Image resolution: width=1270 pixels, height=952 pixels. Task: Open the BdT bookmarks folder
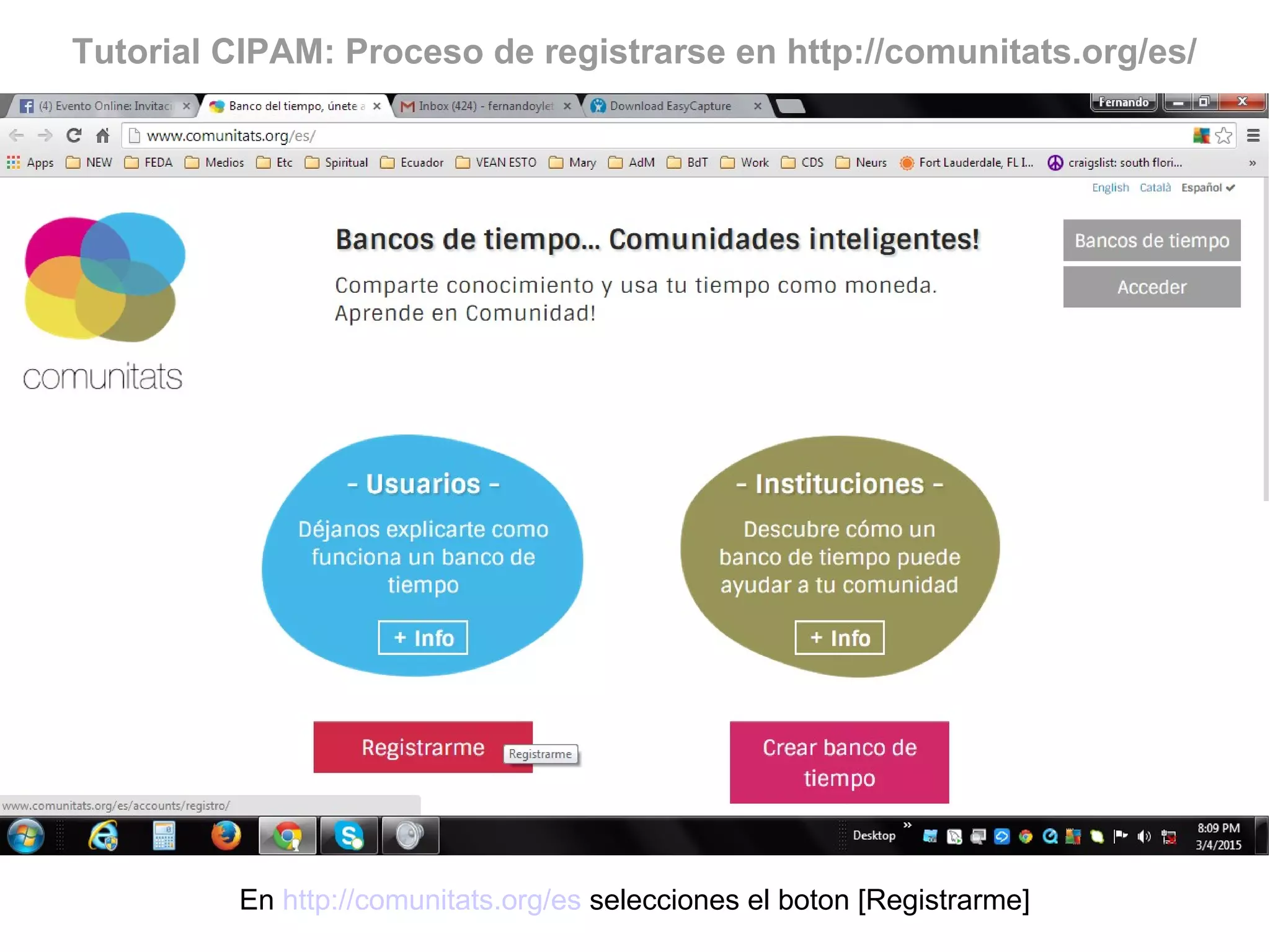tap(688, 162)
